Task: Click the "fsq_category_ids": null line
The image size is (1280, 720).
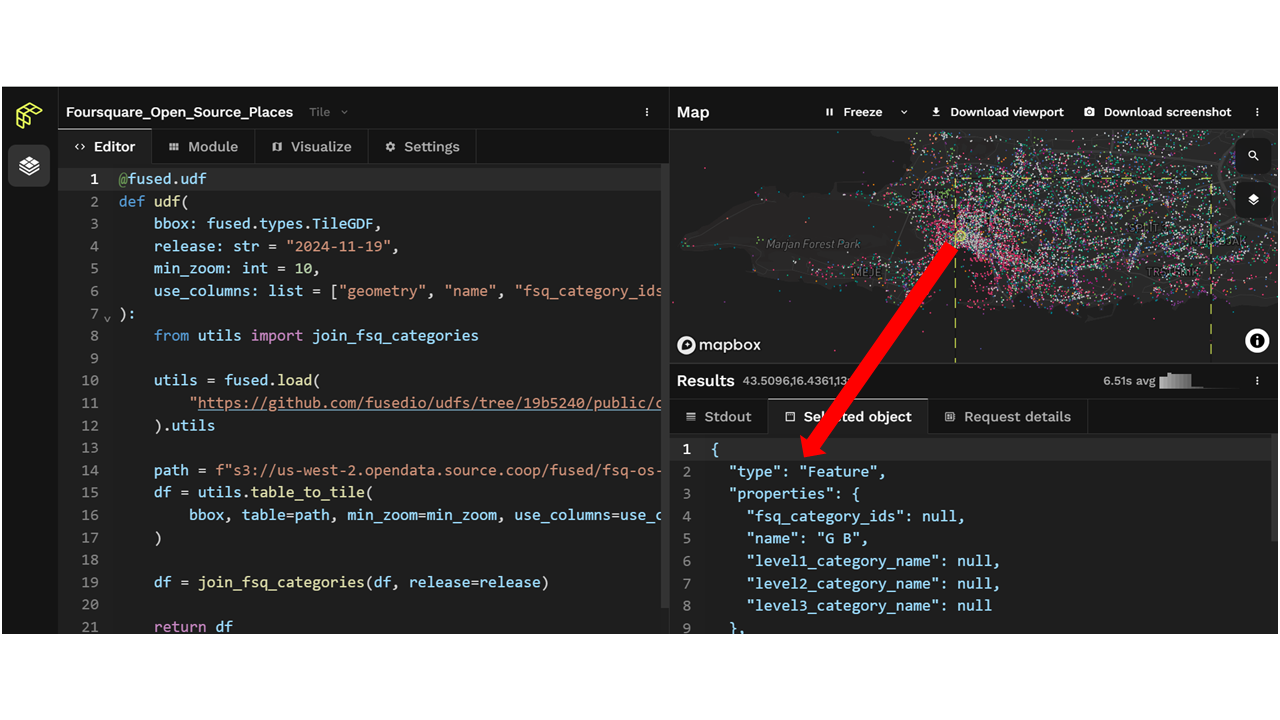Action: click(x=855, y=516)
